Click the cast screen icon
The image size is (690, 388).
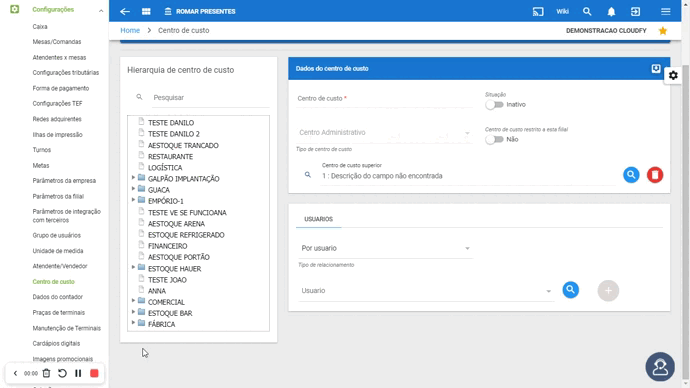[x=538, y=11]
